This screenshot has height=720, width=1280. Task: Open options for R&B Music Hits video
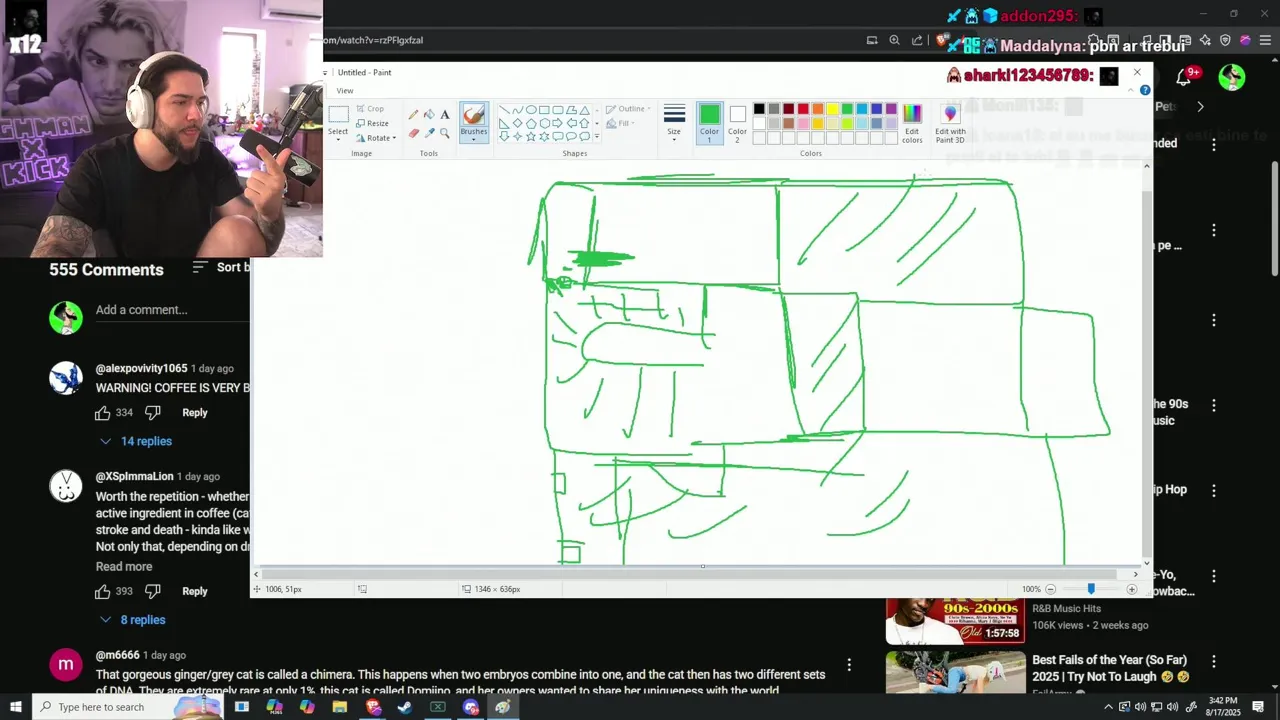[1213, 577]
